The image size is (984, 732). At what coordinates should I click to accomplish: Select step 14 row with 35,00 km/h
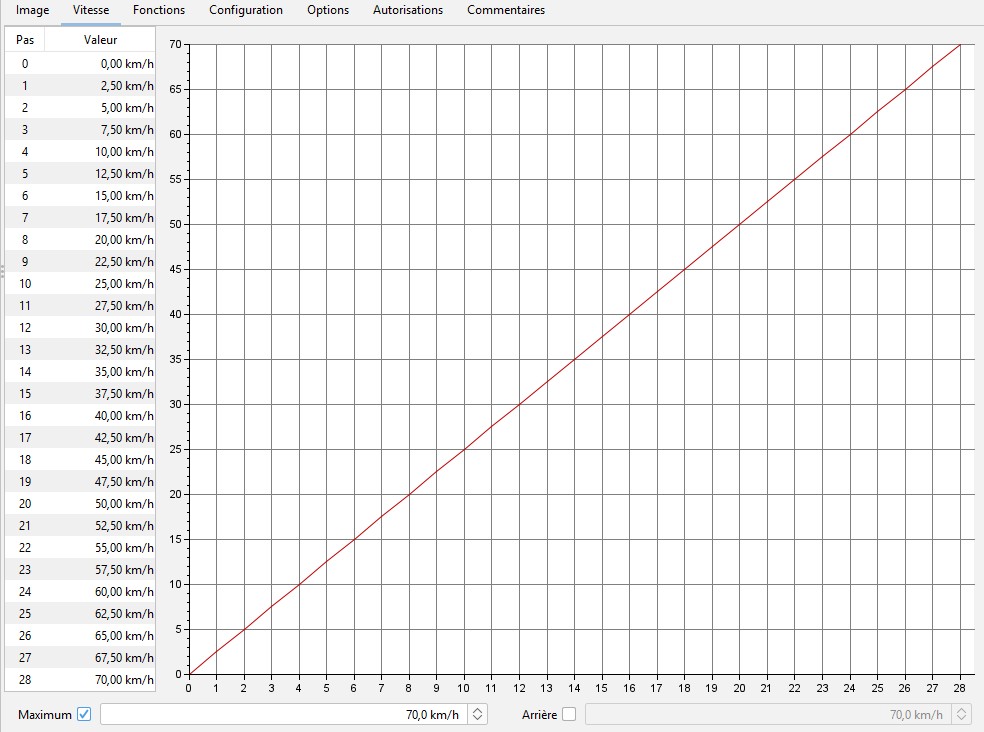(x=80, y=371)
